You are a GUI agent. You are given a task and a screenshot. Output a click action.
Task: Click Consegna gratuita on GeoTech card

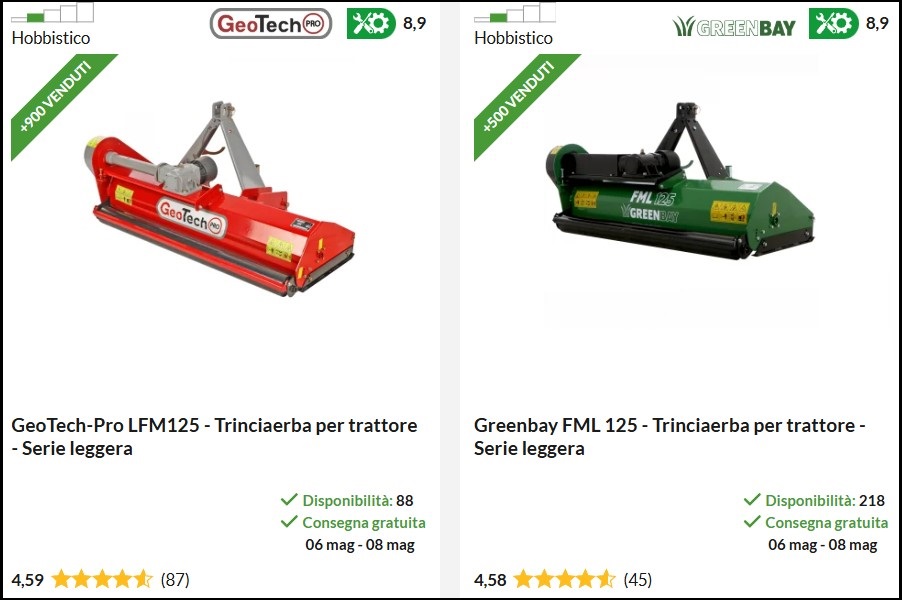click(364, 523)
